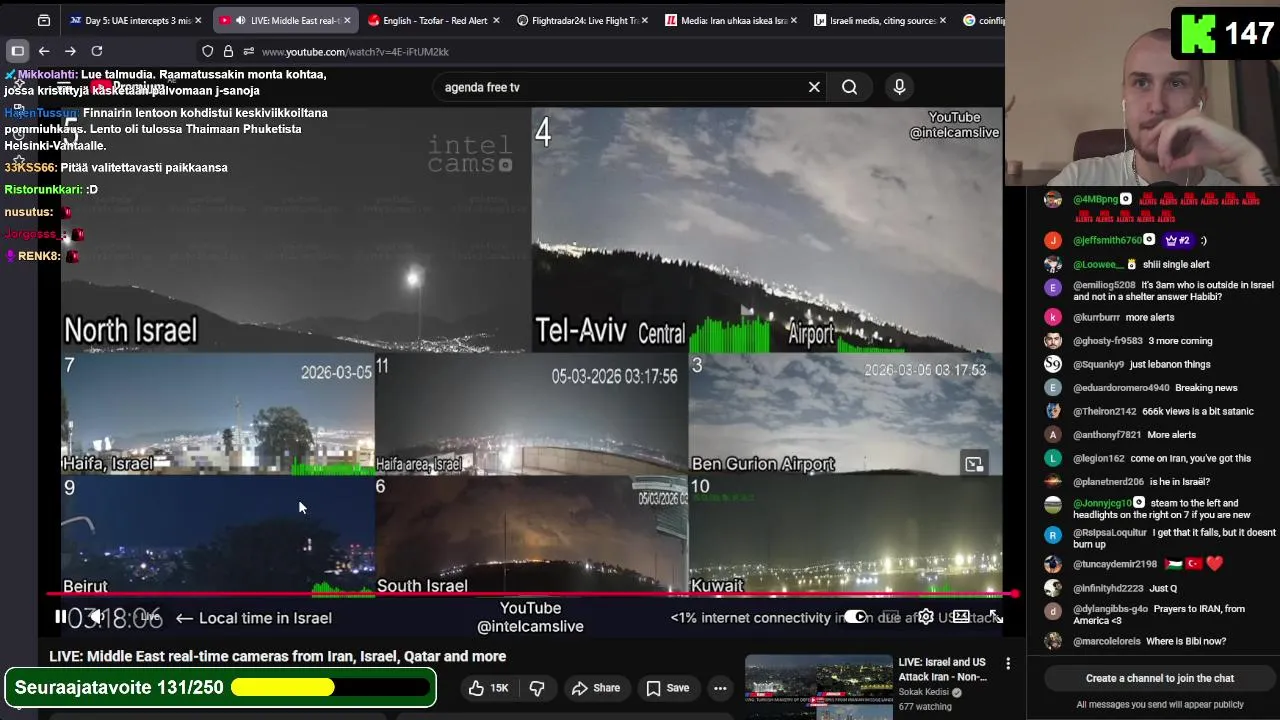Reload the page with the refresh icon
The image size is (1280, 720).
[97, 51]
